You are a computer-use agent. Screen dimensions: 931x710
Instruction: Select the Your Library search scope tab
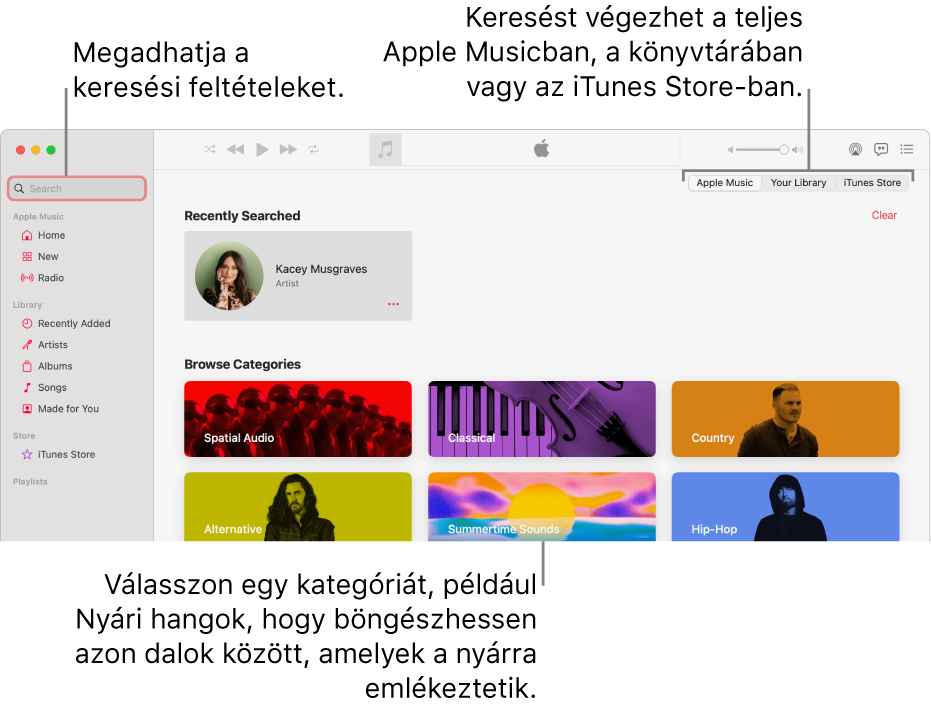click(798, 183)
